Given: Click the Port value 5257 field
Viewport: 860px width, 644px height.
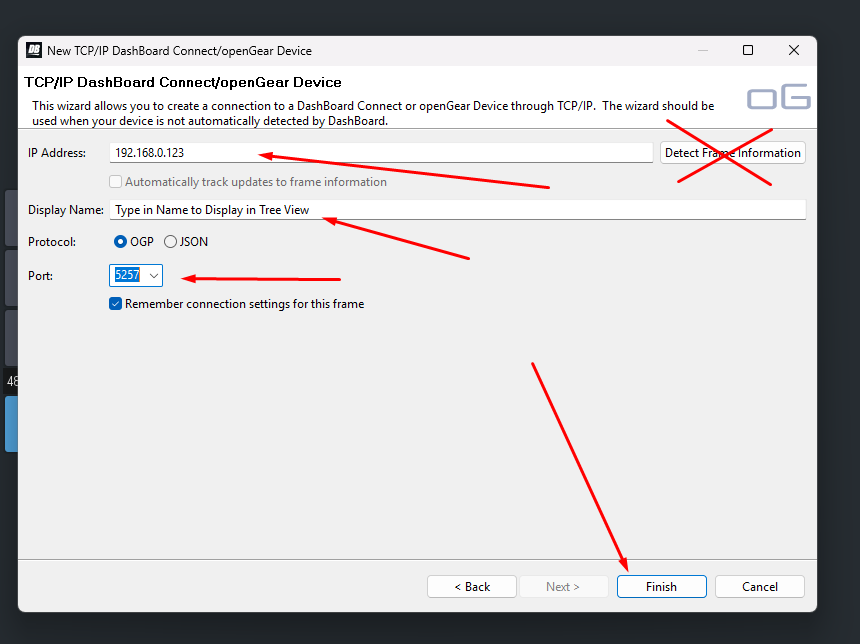Looking at the screenshot, I should point(128,275).
